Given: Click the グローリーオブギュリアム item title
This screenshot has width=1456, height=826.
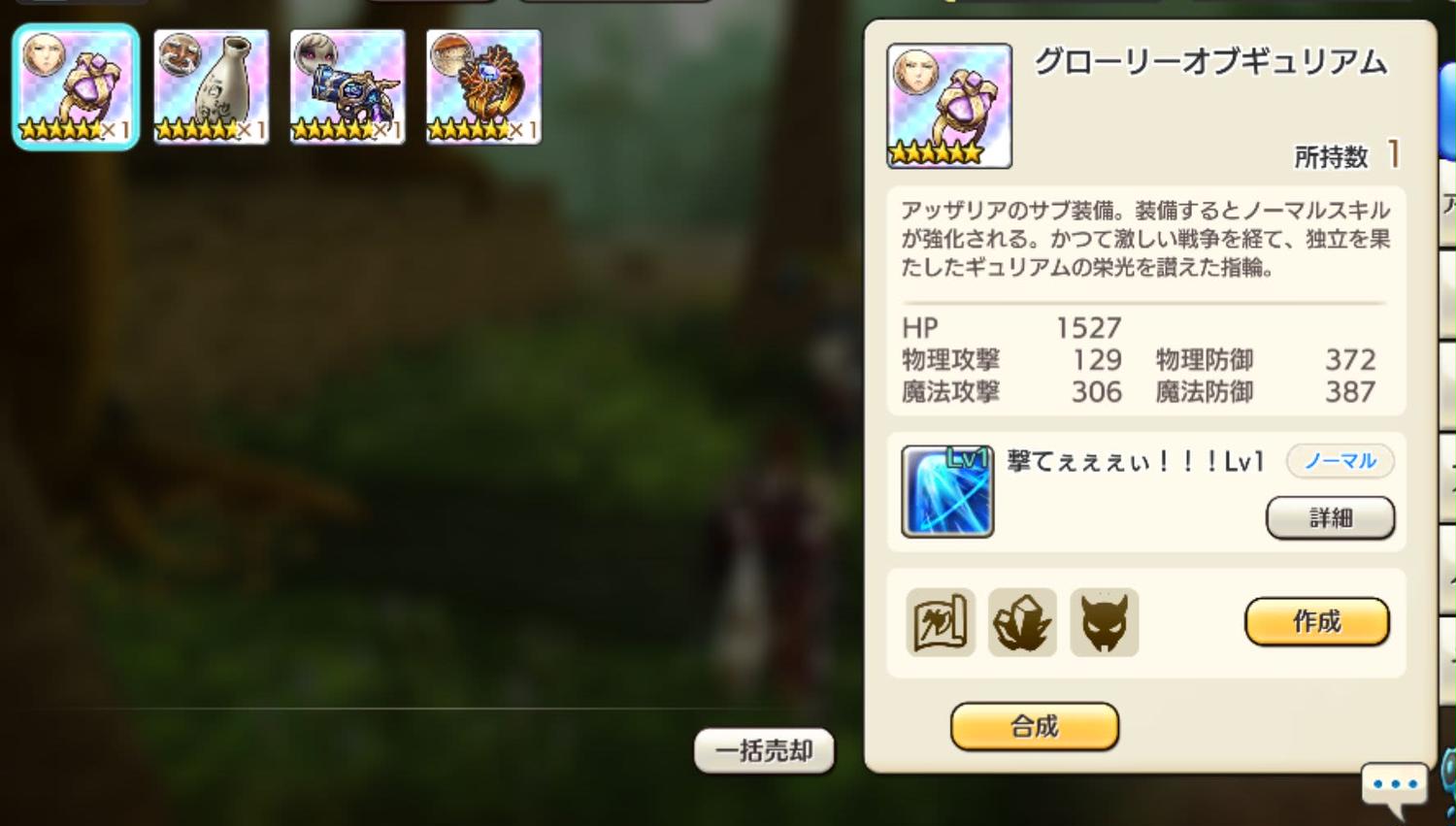Looking at the screenshot, I should tap(1210, 62).
